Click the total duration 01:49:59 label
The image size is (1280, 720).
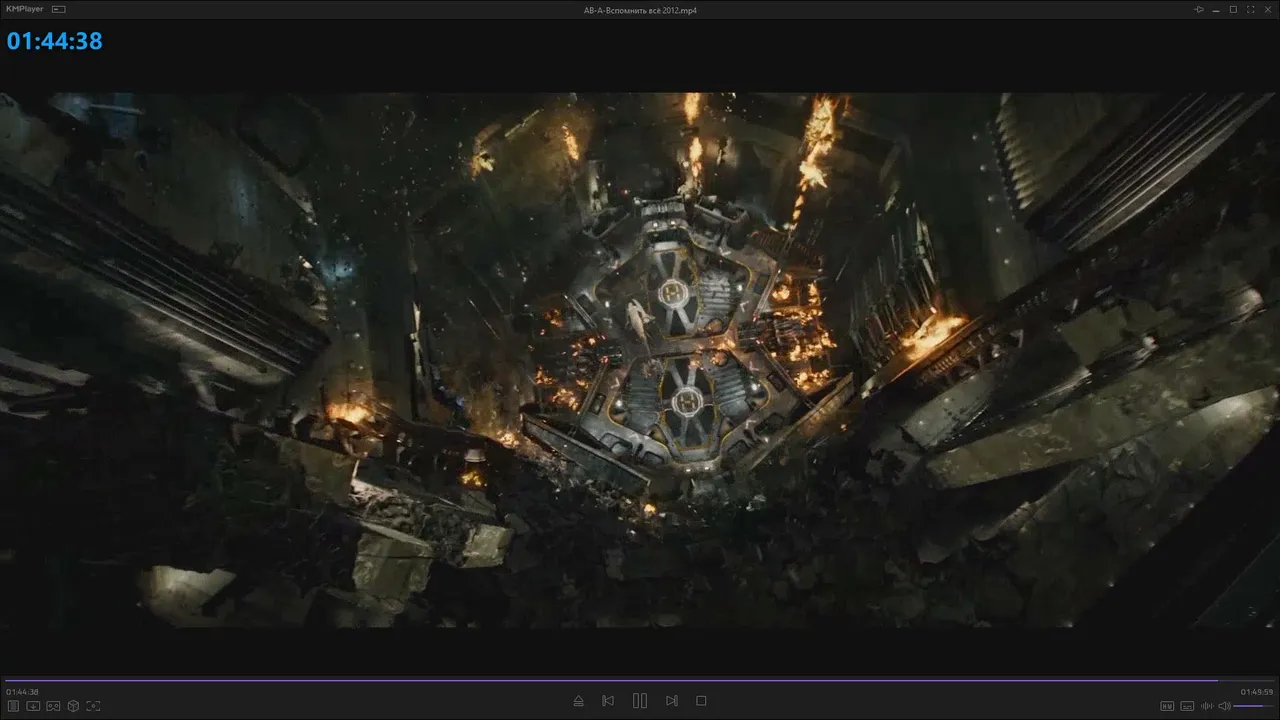pyautogui.click(x=1257, y=692)
